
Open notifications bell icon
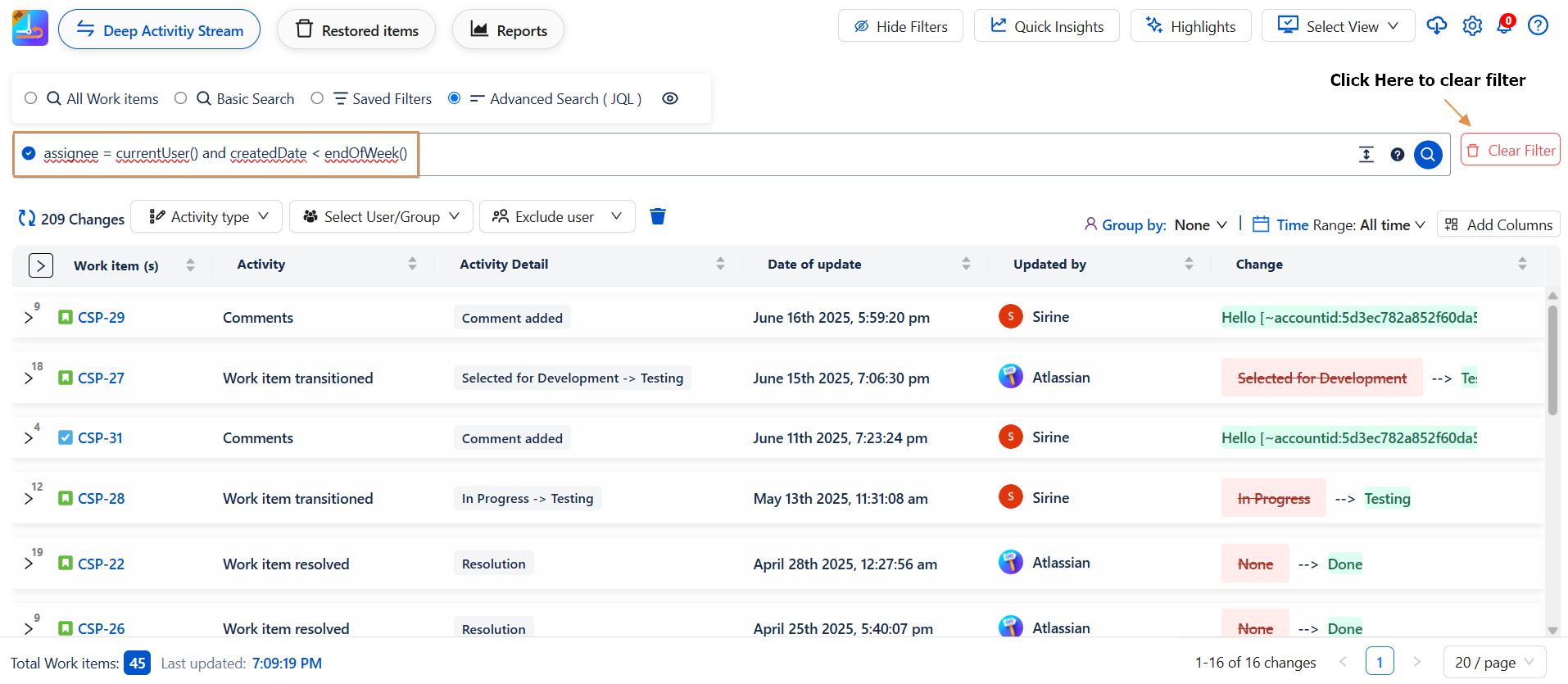tap(1504, 26)
